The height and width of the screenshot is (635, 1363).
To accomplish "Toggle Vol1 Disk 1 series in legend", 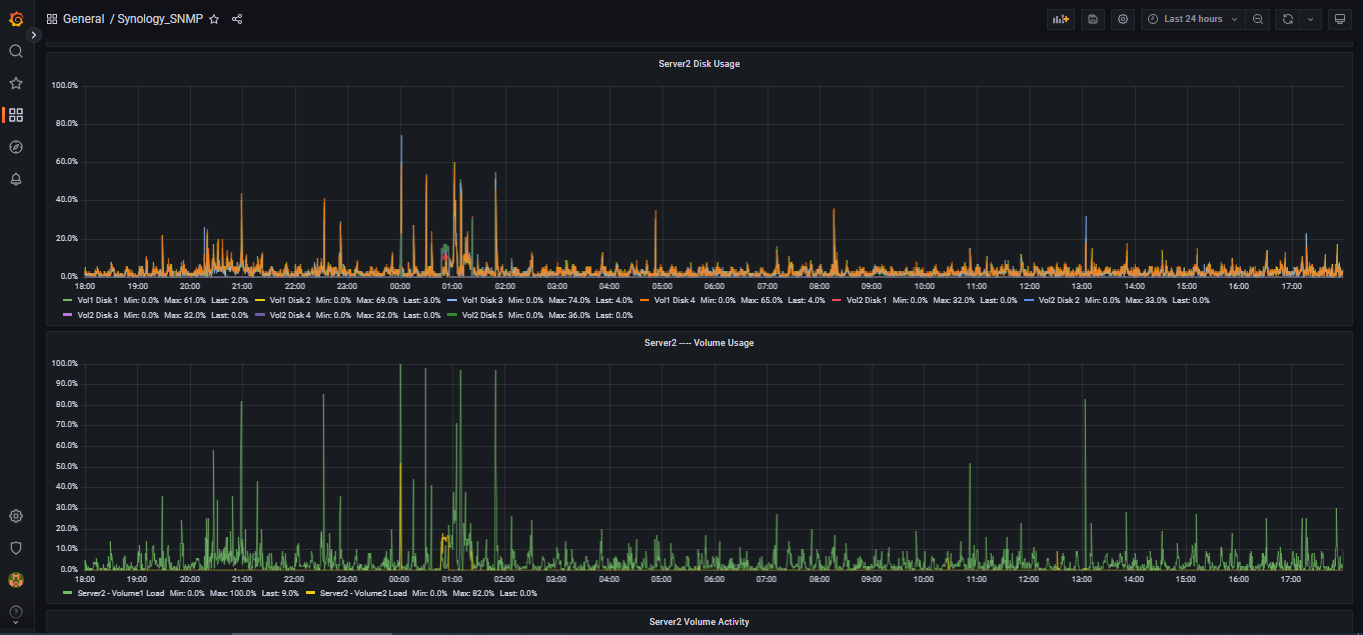I will [x=96, y=300].
